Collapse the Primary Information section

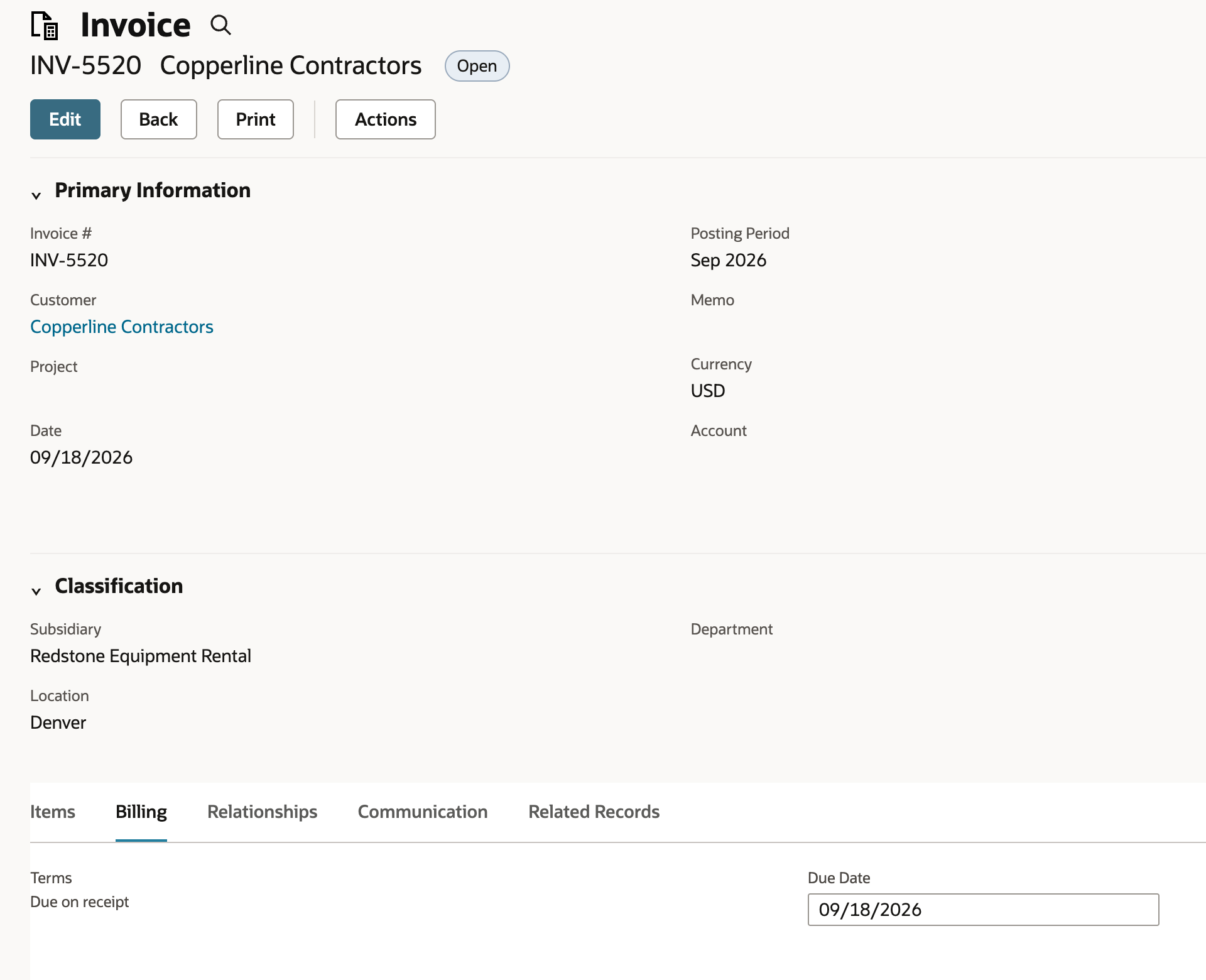pos(36,195)
